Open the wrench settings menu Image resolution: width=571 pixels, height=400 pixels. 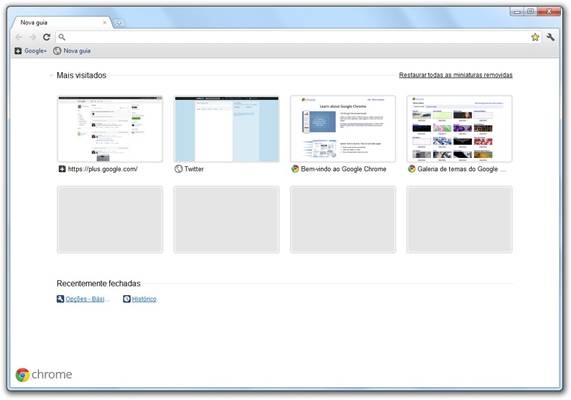(550, 37)
